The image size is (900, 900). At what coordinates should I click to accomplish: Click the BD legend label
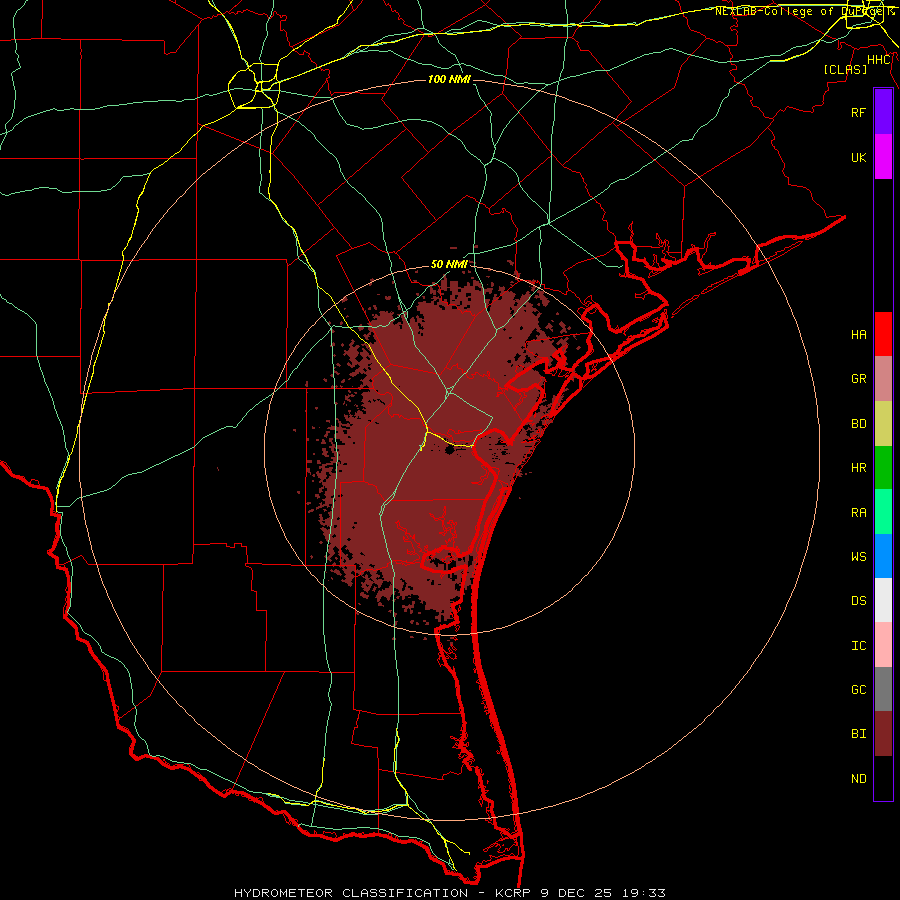pos(859,424)
